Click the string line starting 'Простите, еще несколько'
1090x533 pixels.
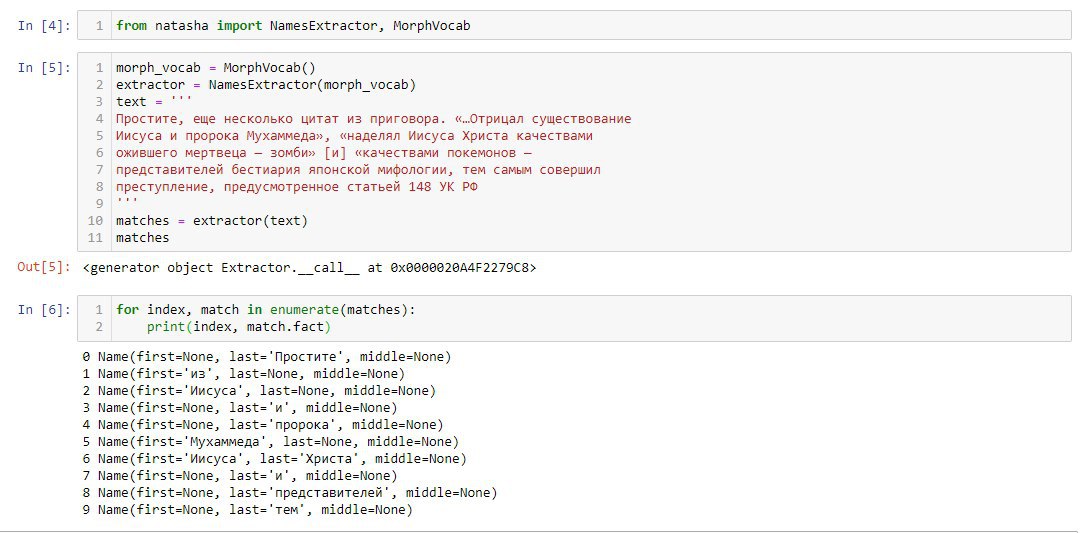[x=373, y=119]
